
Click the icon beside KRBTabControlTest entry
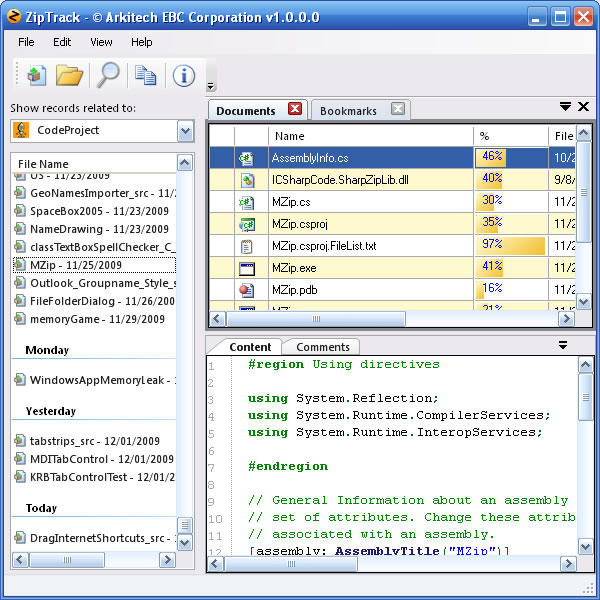[x=20, y=476]
